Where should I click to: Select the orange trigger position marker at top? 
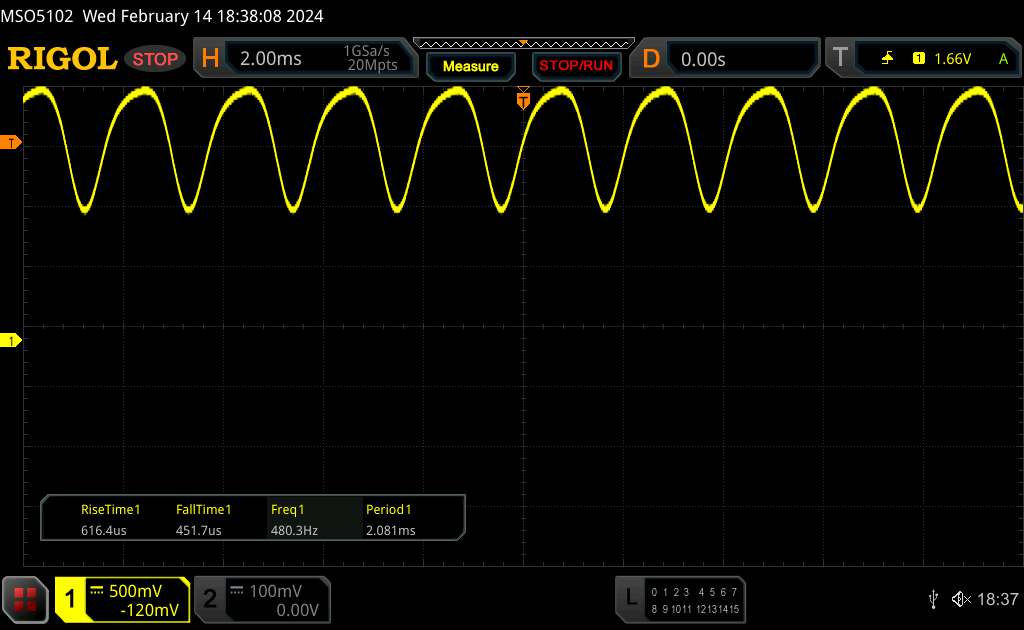point(523,99)
